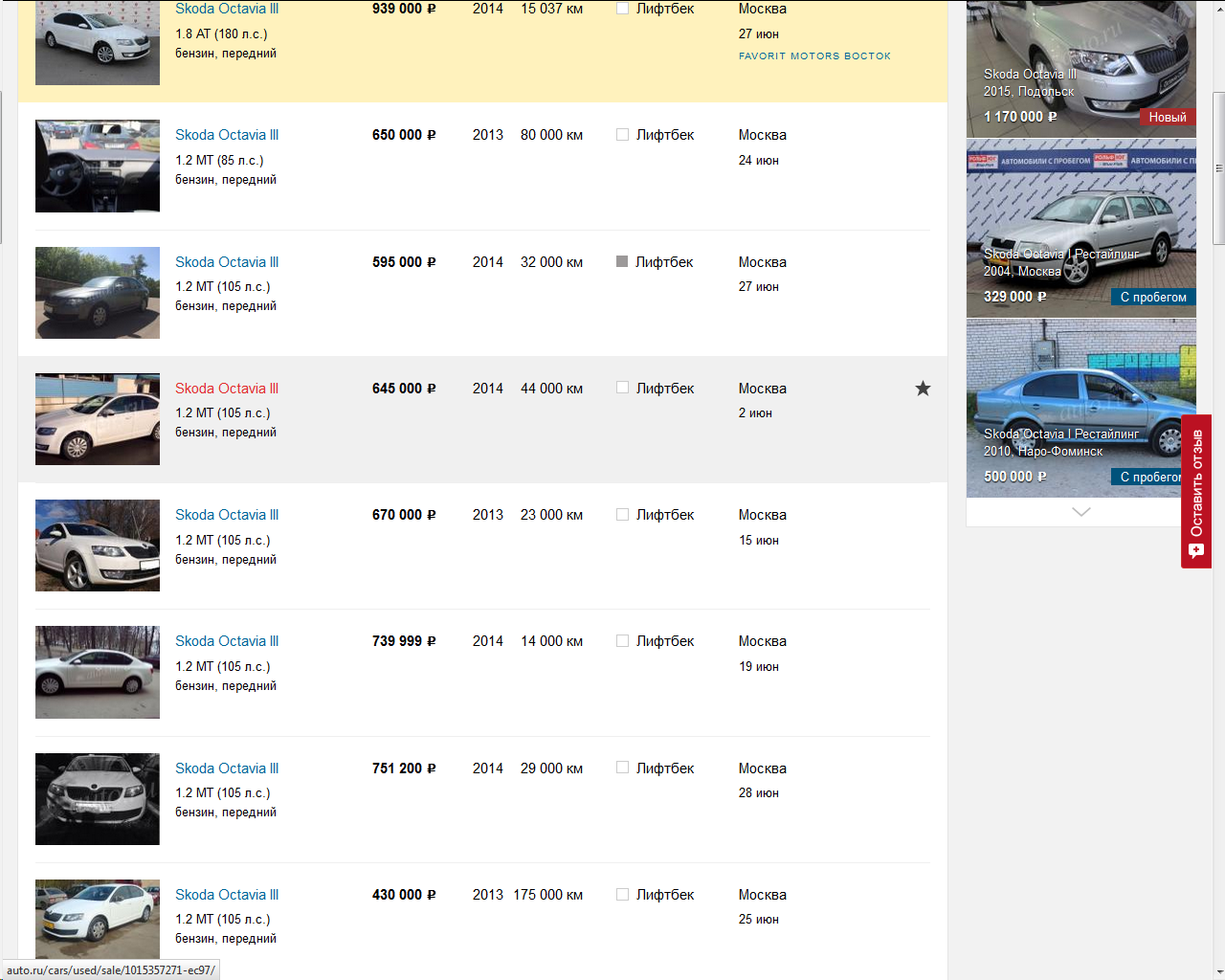The width and height of the screenshot is (1225, 980).
Task: Click the 'С пробегом' label on the 2004 Octavia ad
Action: [1153, 297]
